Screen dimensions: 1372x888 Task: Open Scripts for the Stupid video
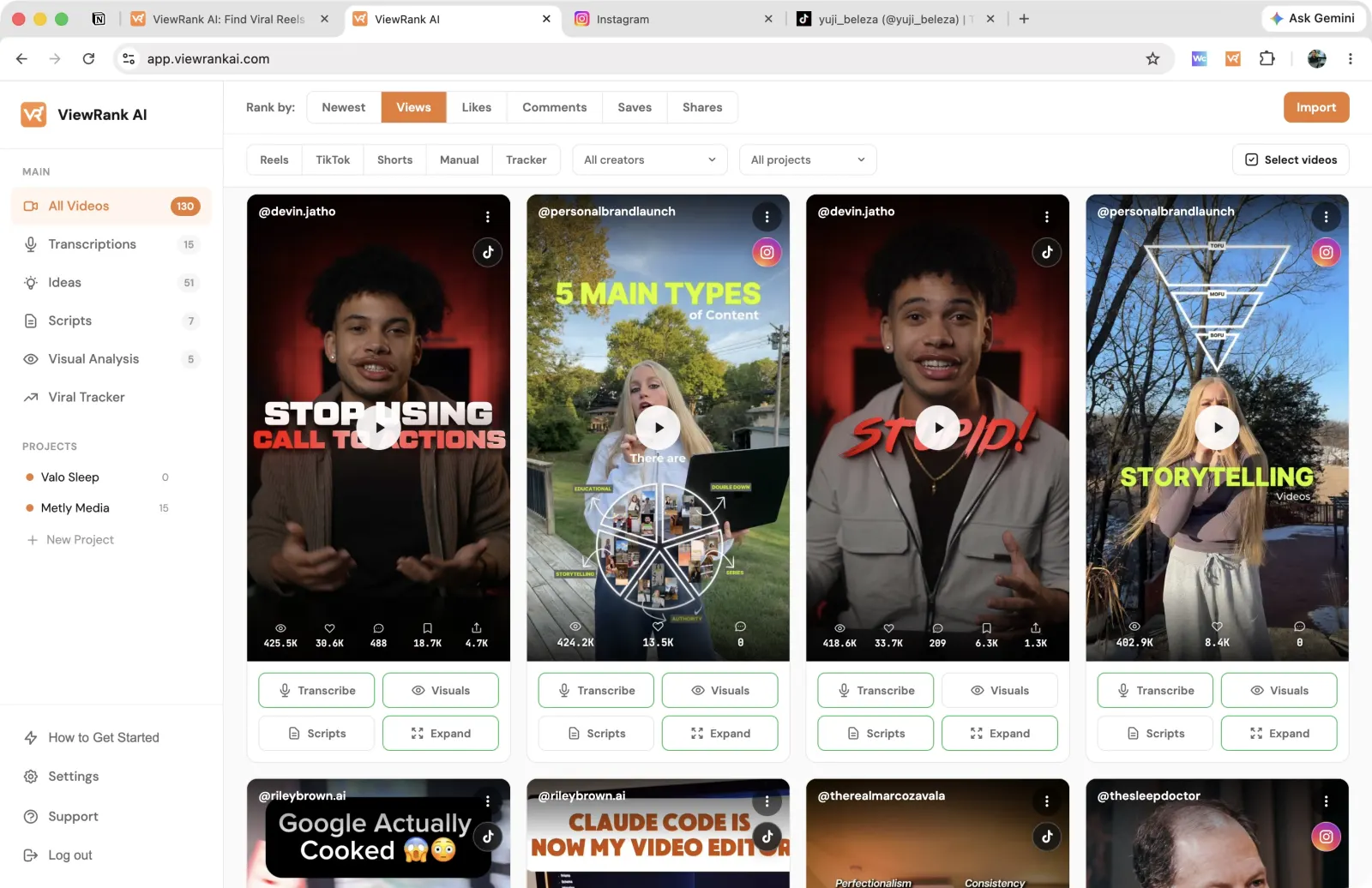(876, 734)
